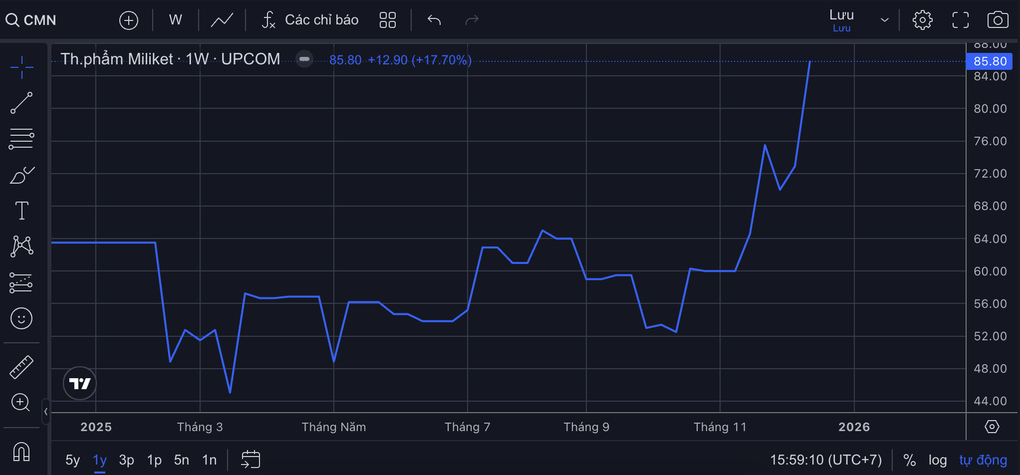
Task: Open the Fibonacci retracement tool
Action: (21, 139)
